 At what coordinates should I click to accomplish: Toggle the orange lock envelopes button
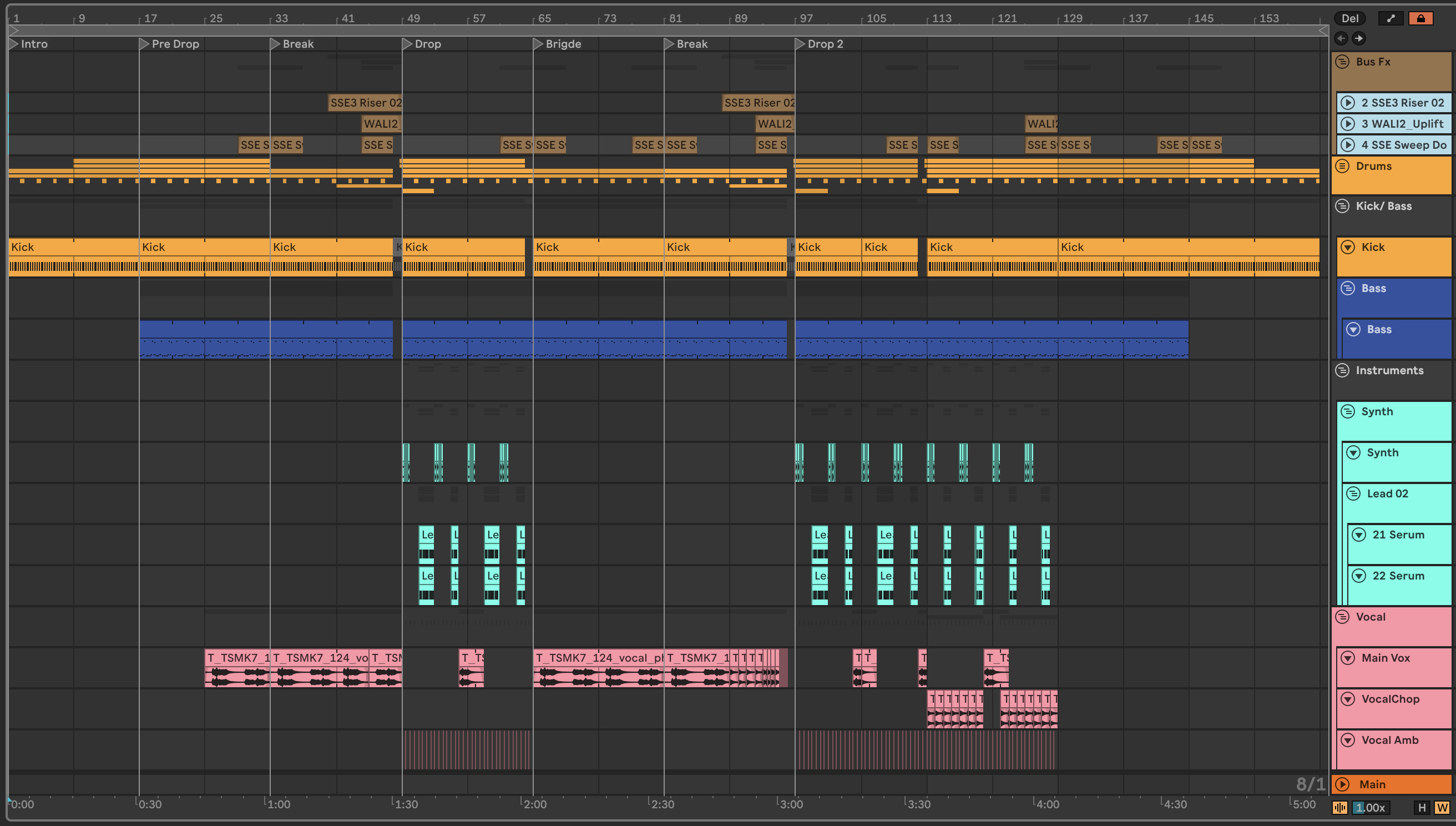tap(1420, 18)
